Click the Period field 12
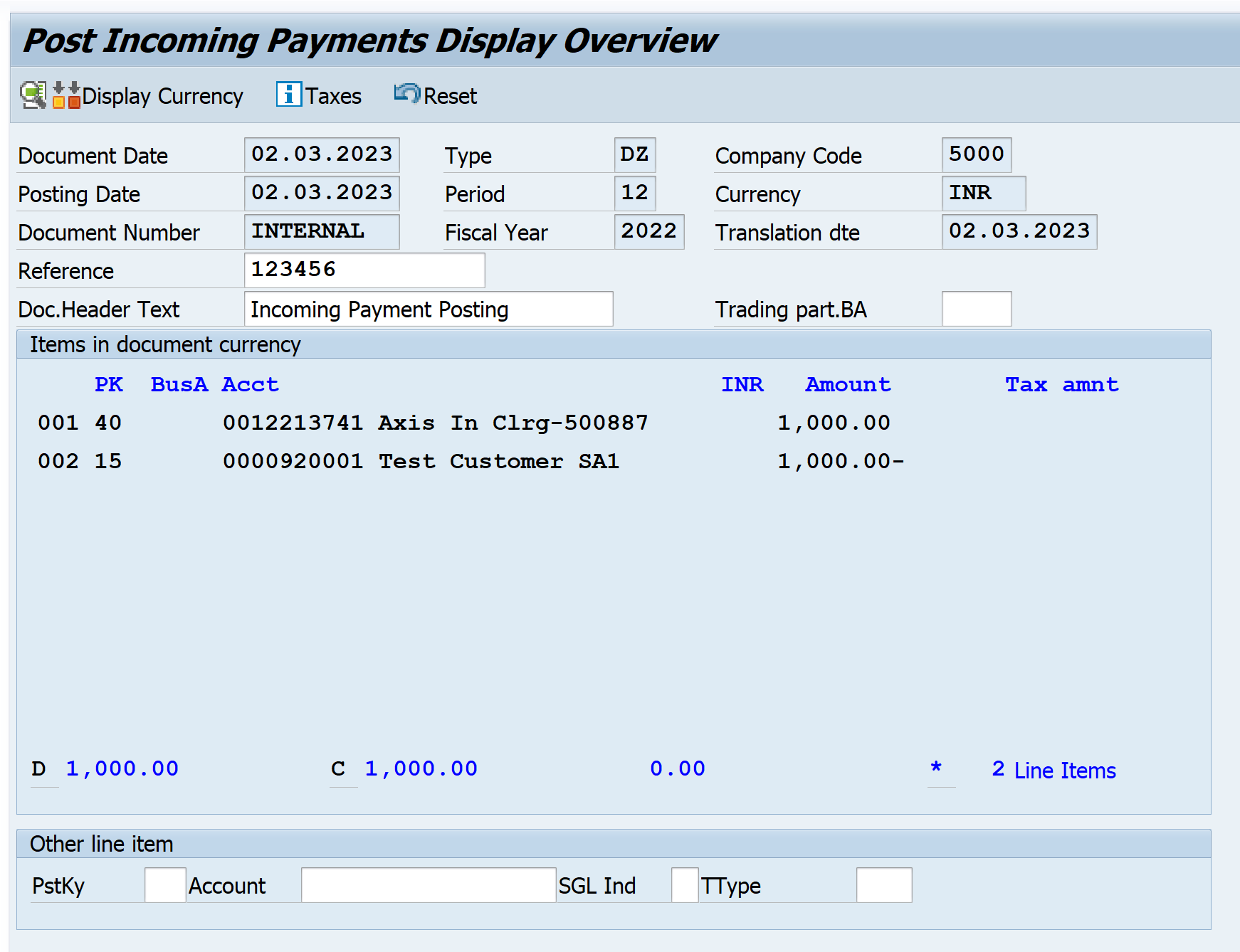Viewport: 1240px width, 952px height. click(x=635, y=194)
